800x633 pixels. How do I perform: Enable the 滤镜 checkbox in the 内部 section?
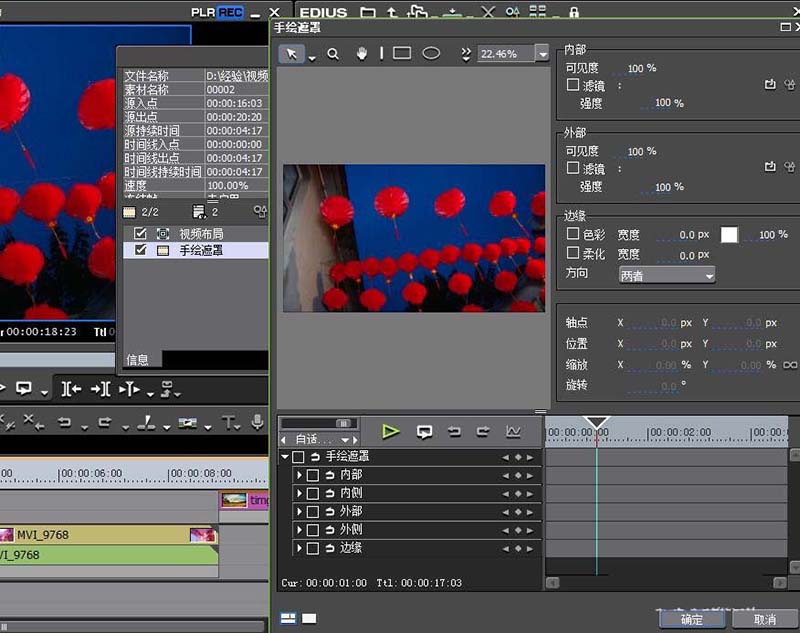coord(571,84)
